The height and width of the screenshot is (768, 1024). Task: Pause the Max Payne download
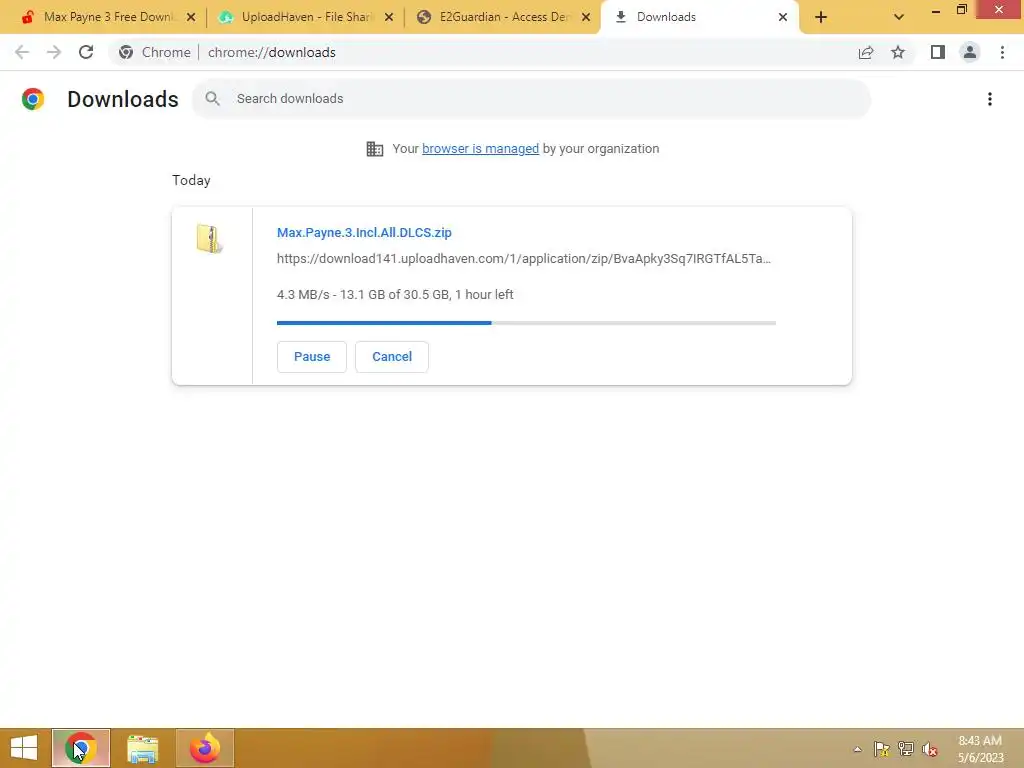coord(312,357)
